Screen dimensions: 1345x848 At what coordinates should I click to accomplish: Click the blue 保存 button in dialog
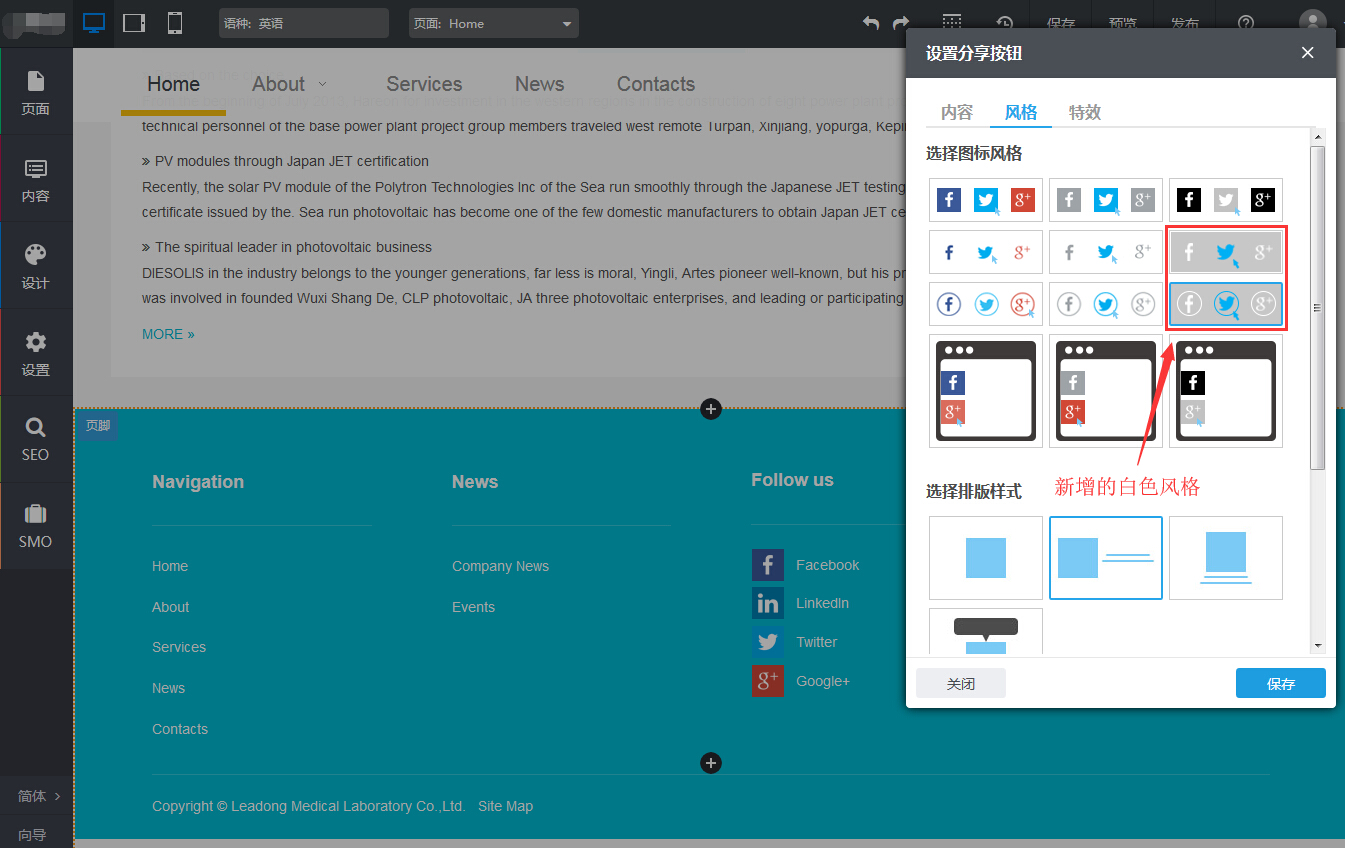click(1280, 684)
